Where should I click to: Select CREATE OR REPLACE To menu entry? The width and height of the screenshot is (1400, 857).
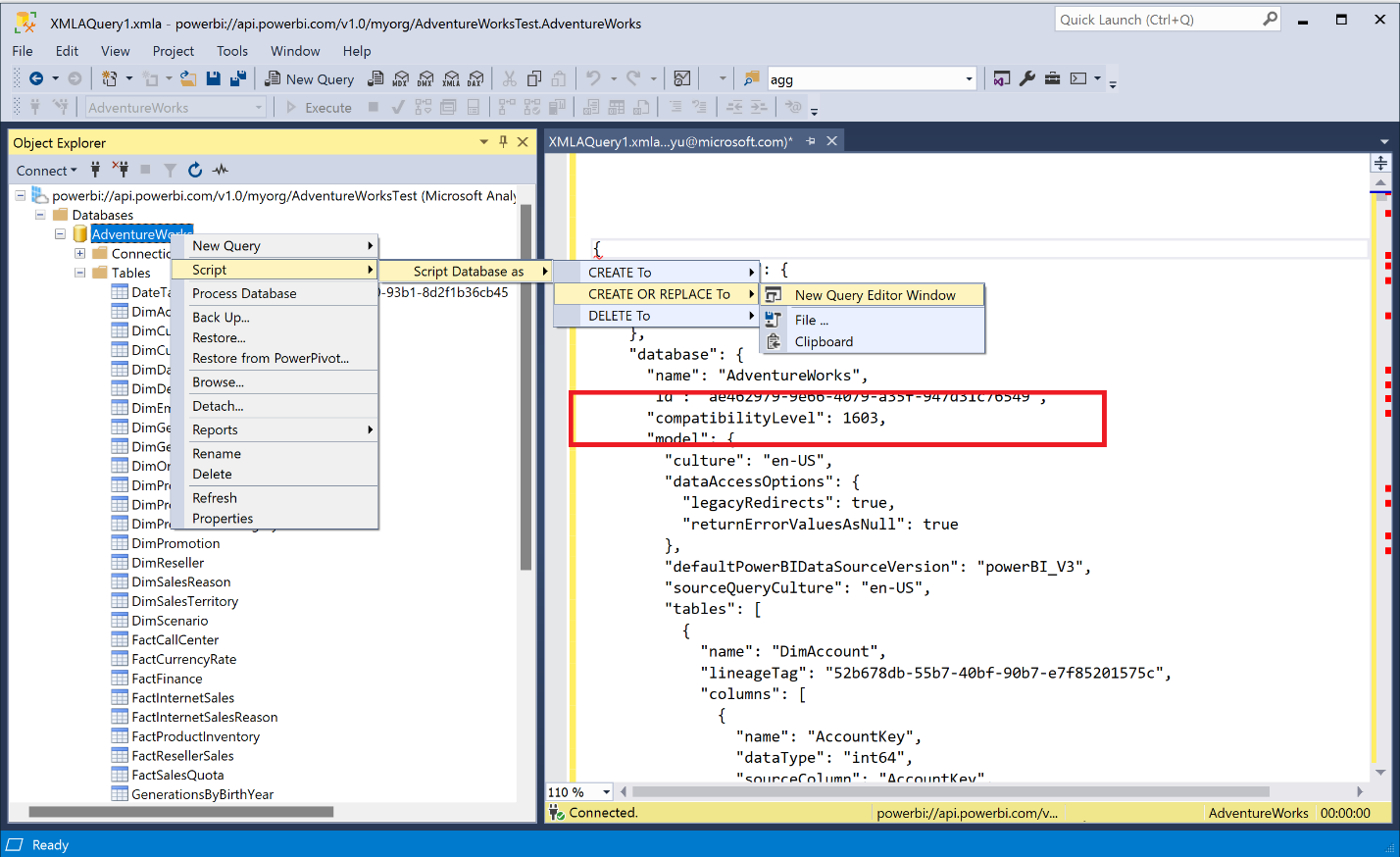(655, 293)
